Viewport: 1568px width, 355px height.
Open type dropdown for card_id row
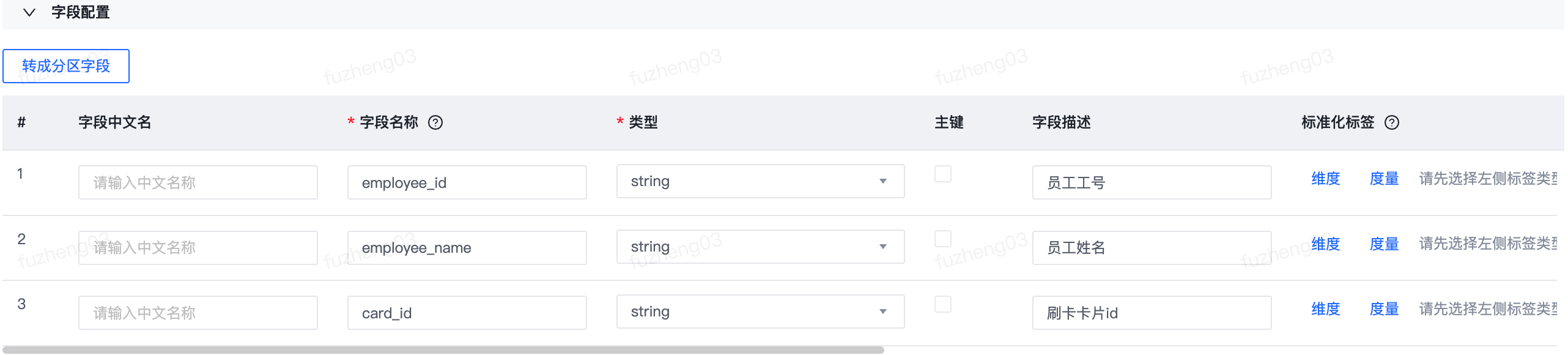coord(760,312)
